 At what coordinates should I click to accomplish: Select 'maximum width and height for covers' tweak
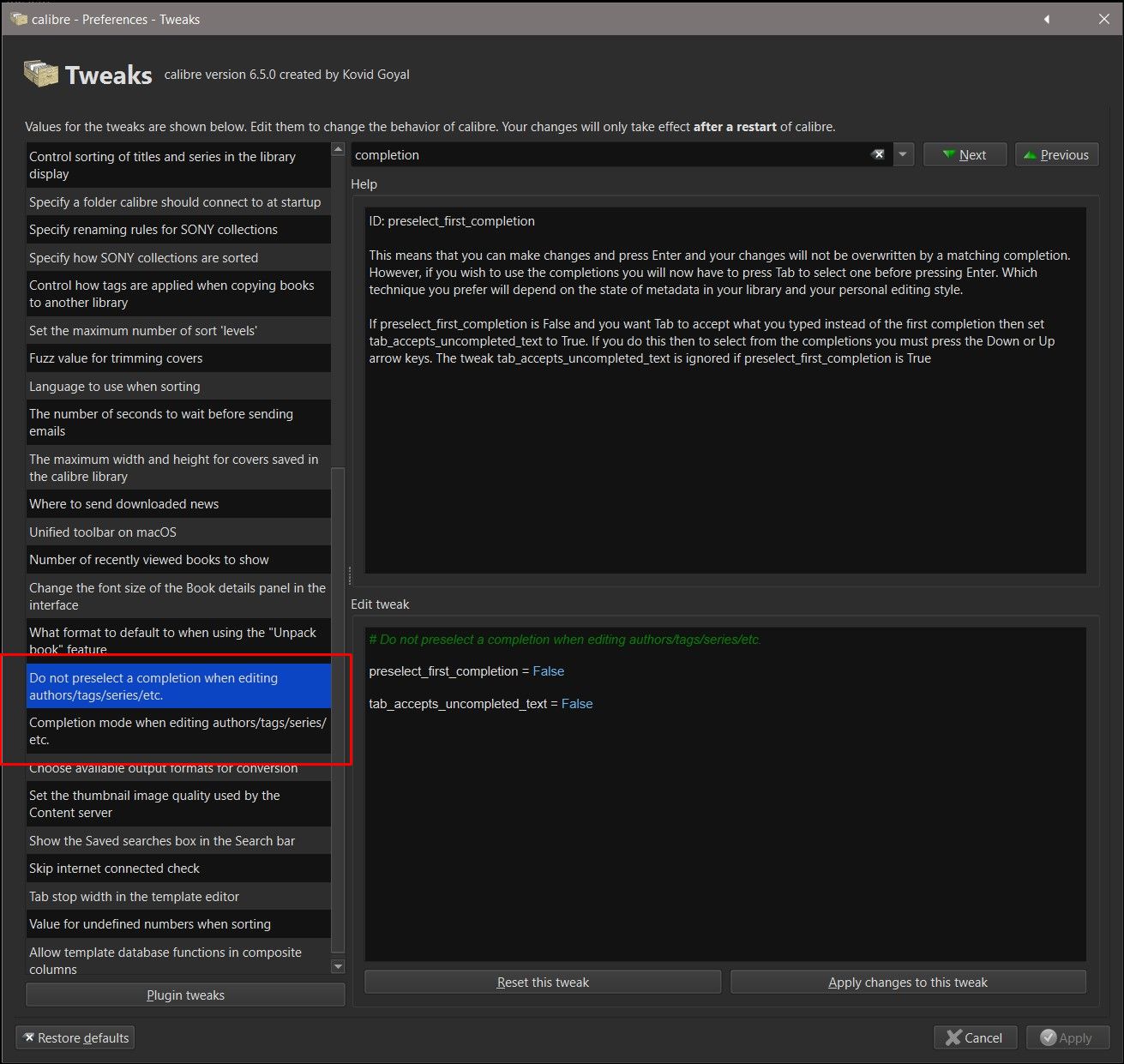point(178,468)
